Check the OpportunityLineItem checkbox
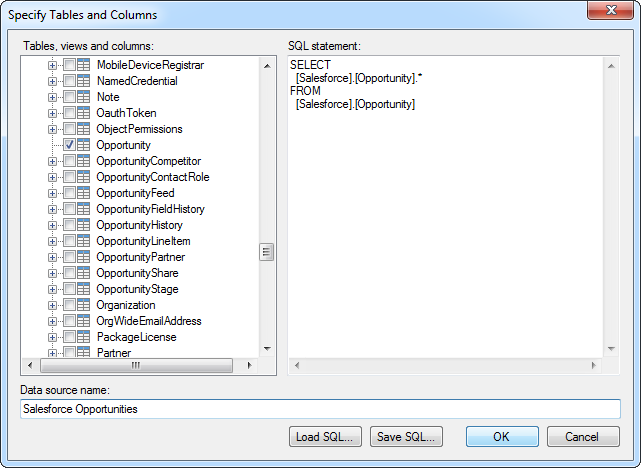 (x=69, y=241)
